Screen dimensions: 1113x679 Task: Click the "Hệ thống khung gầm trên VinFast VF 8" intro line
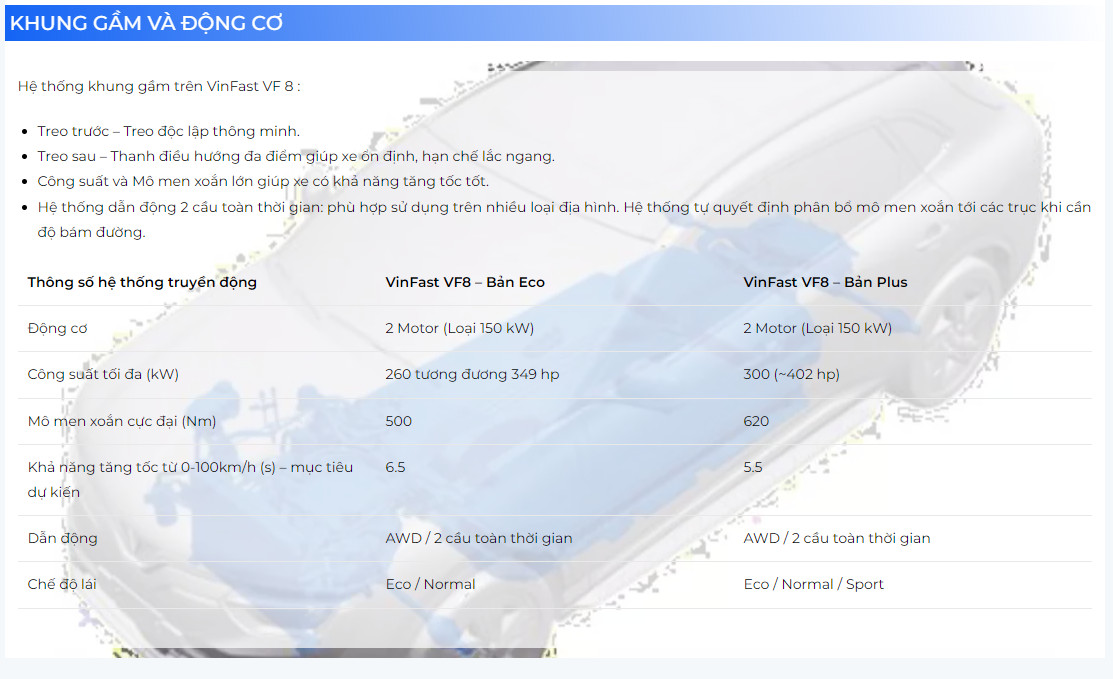point(159,86)
